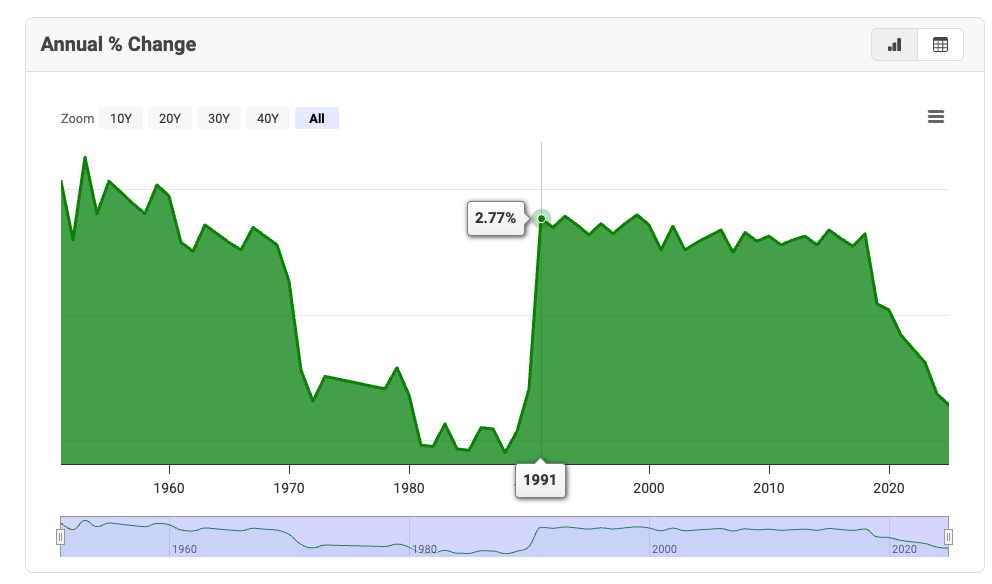Click the 1991 x-axis tooltip label
Image resolution: width=992 pixels, height=584 pixels.
click(540, 481)
